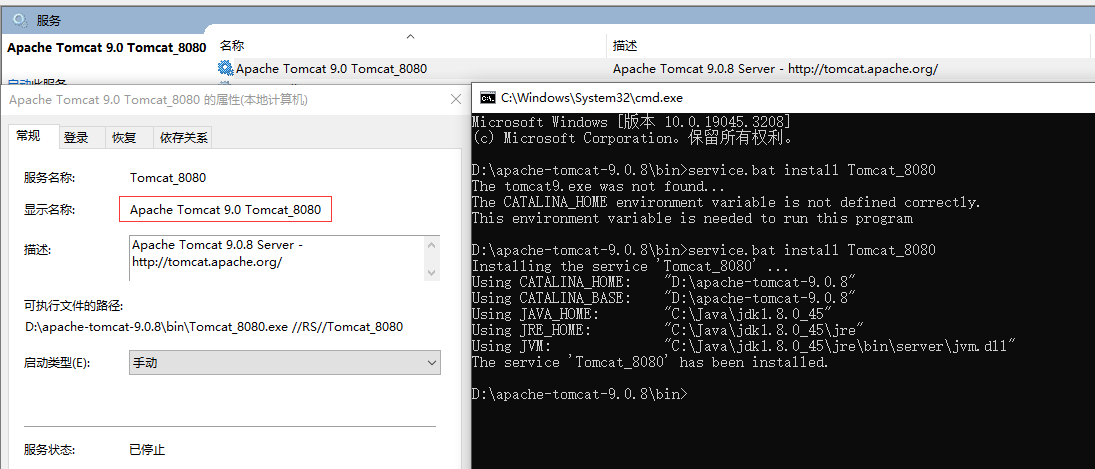Click the last command prompt line in console
The height and width of the screenshot is (469, 1095).
580,394
